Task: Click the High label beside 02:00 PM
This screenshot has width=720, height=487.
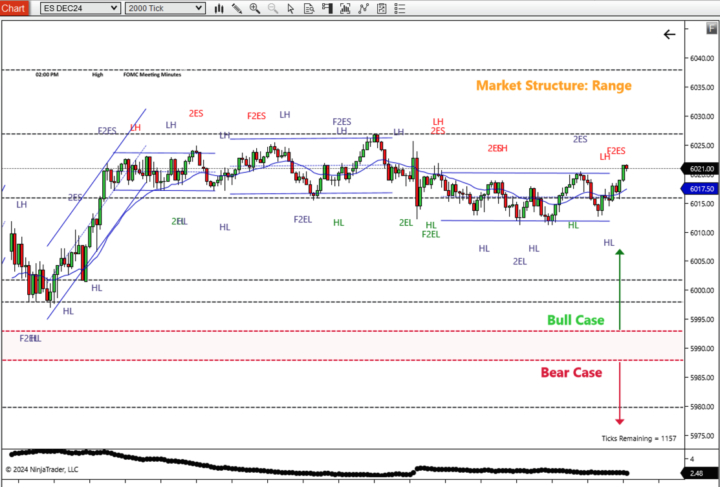Action: tap(97, 74)
